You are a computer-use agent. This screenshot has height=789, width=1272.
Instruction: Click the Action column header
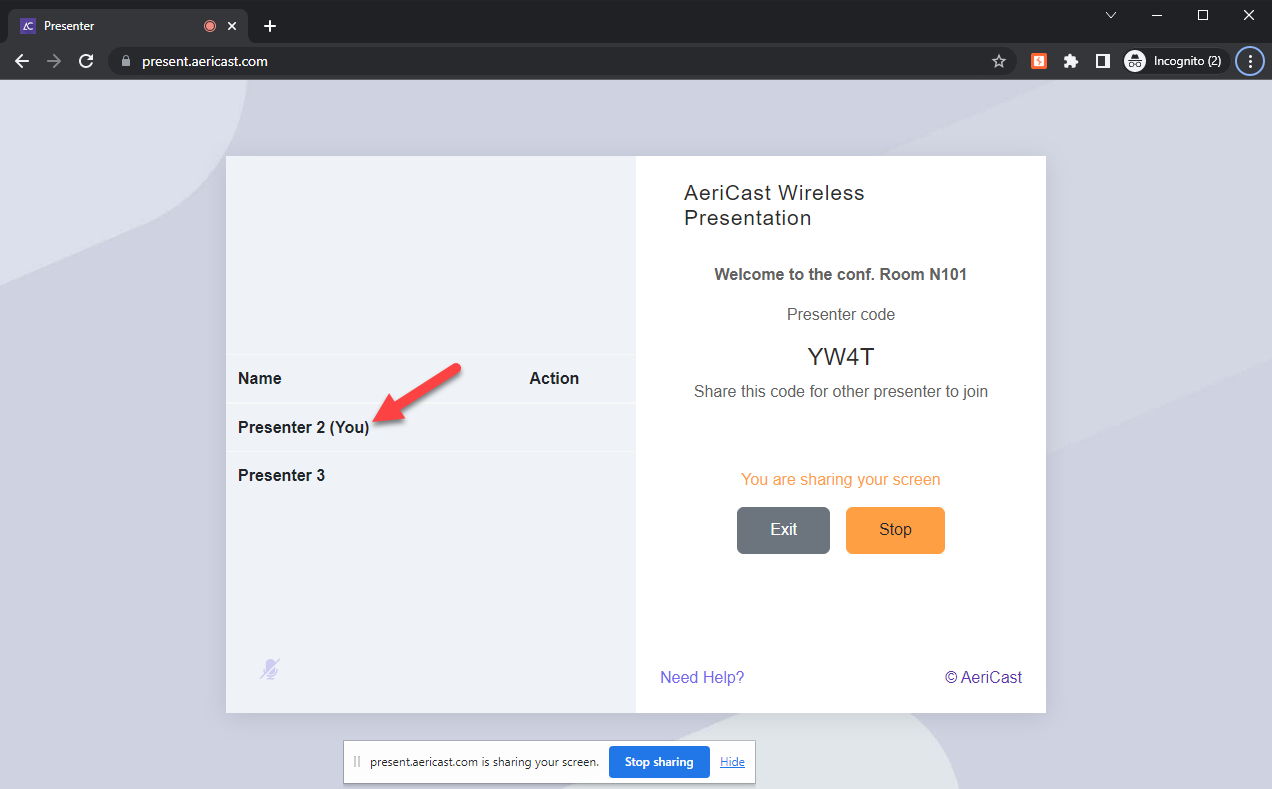tap(554, 378)
